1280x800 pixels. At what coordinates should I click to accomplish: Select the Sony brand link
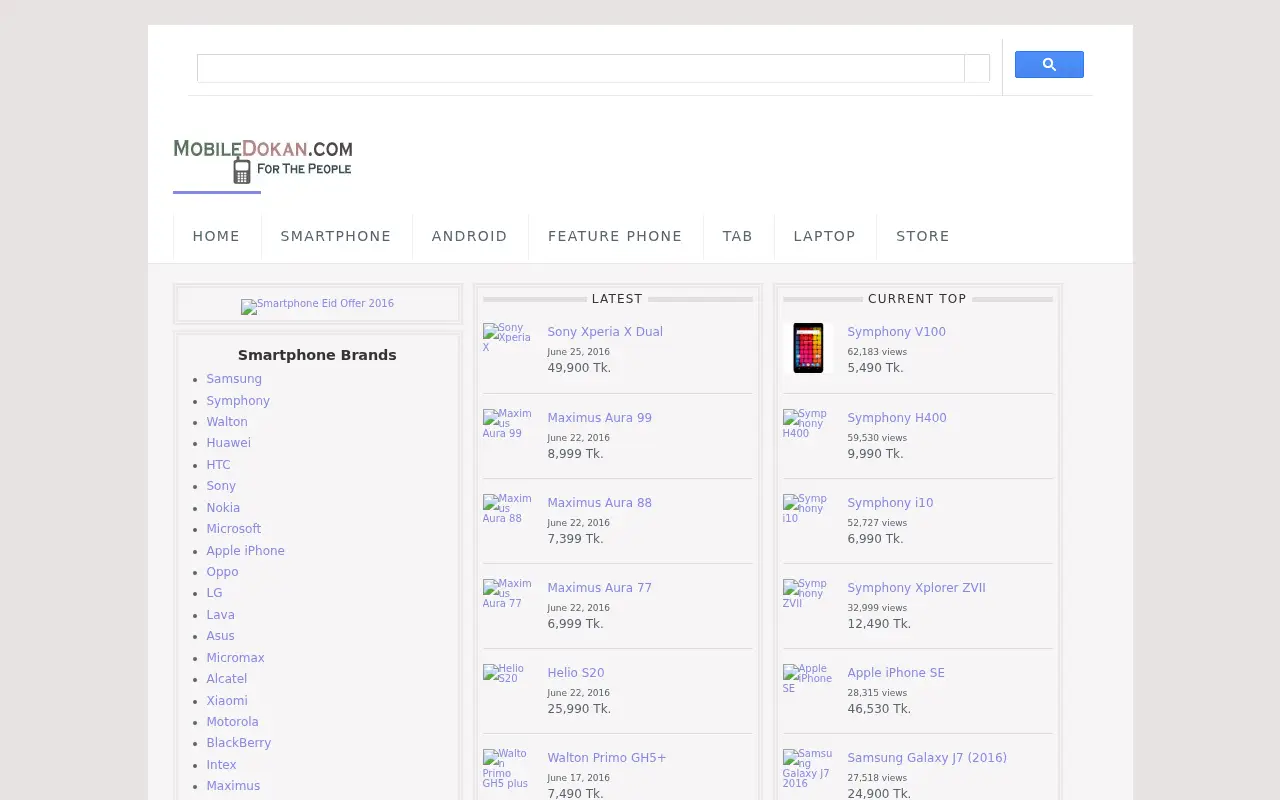point(221,486)
